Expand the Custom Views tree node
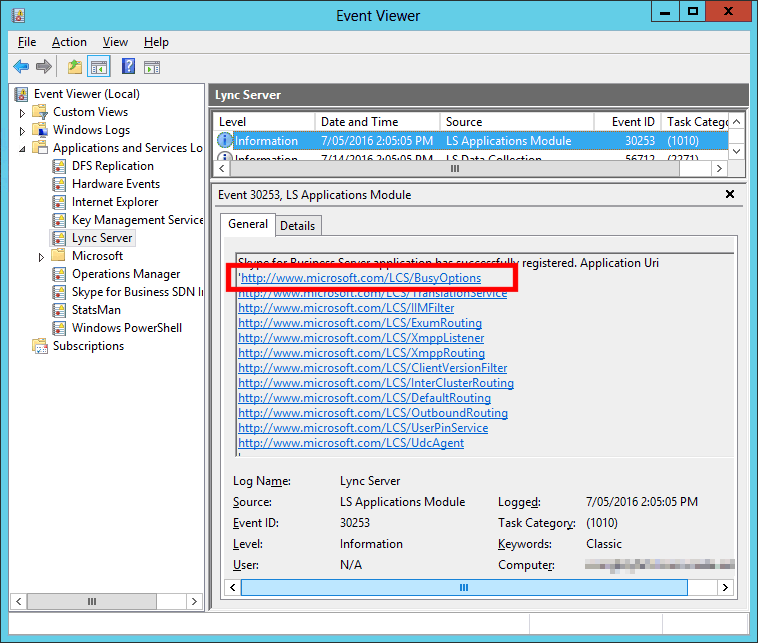The height and width of the screenshot is (643, 758). (x=22, y=113)
